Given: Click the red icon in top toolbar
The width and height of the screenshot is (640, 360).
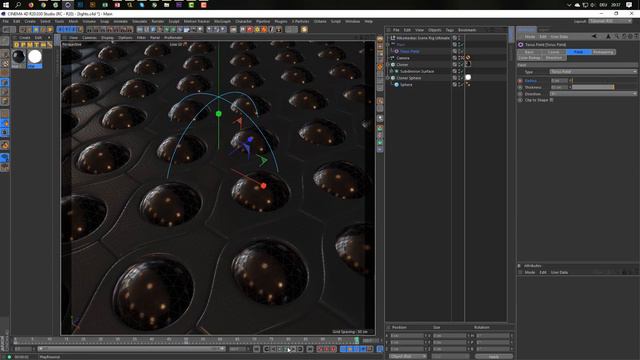Looking at the screenshot, I should click(x=249, y=29).
